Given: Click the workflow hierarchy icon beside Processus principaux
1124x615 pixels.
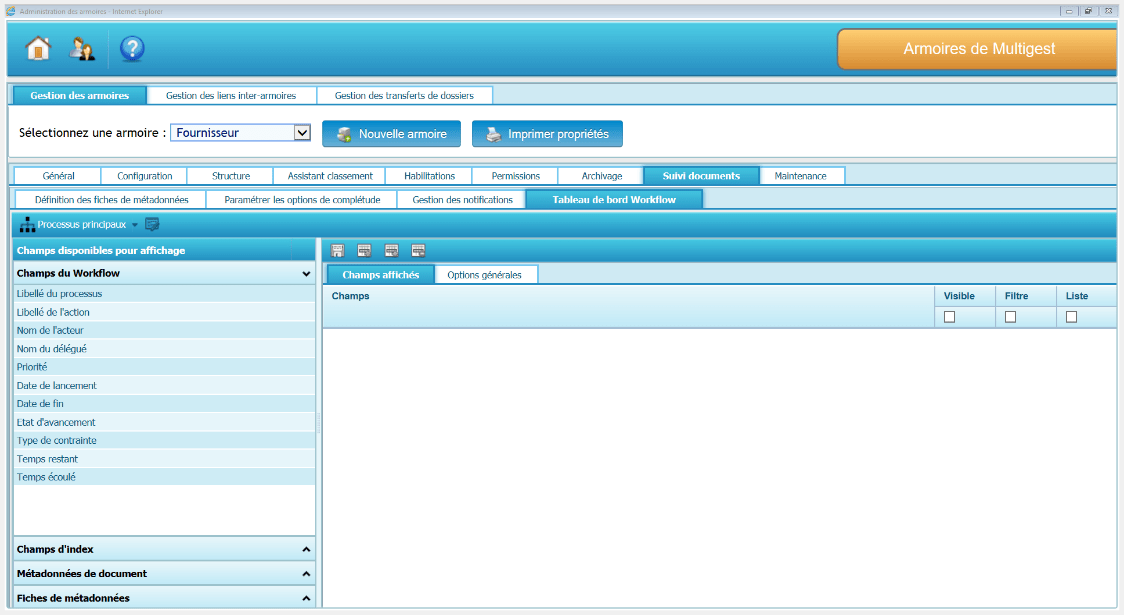Looking at the screenshot, I should tap(27, 225).
